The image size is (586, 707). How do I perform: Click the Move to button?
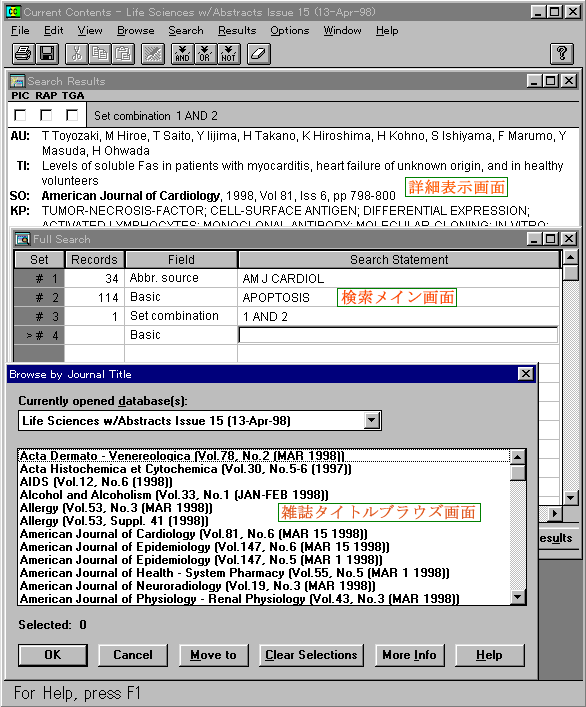click(x=214, y=655)
